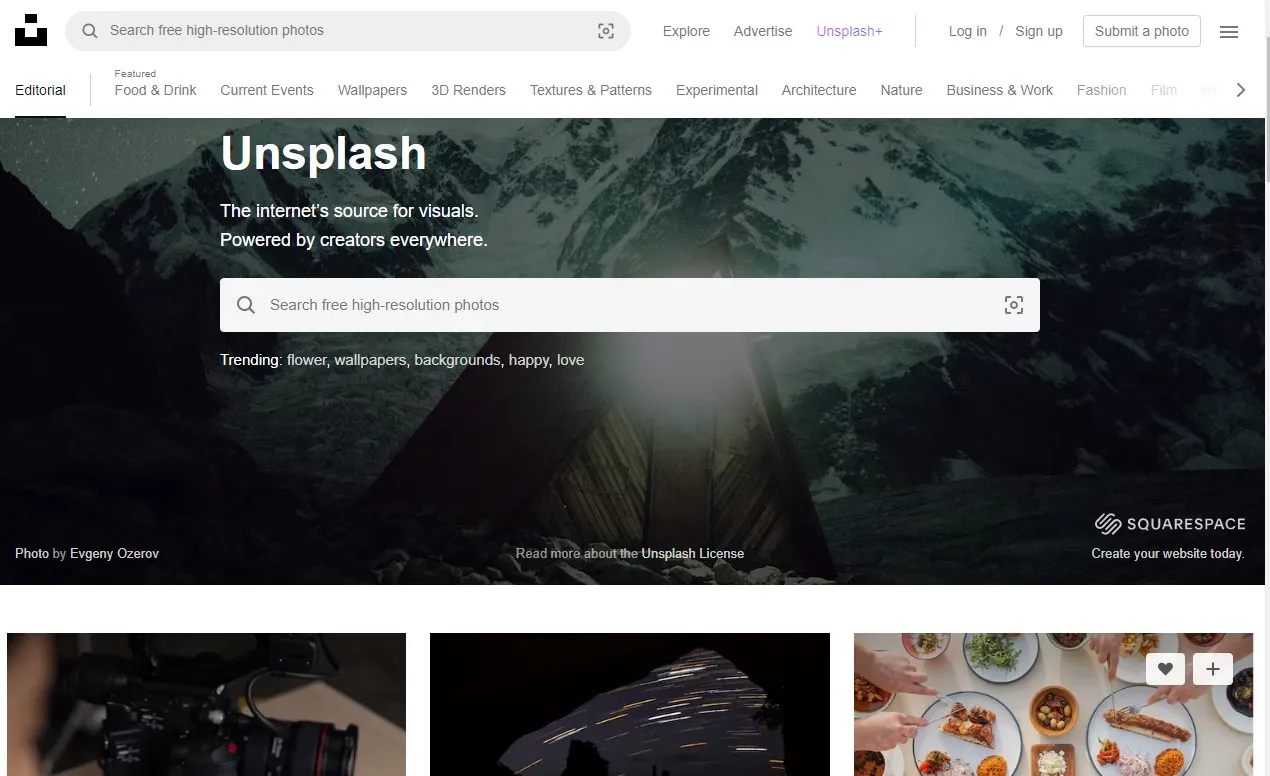Show more categories with the right chevron

click(1241, 90)
